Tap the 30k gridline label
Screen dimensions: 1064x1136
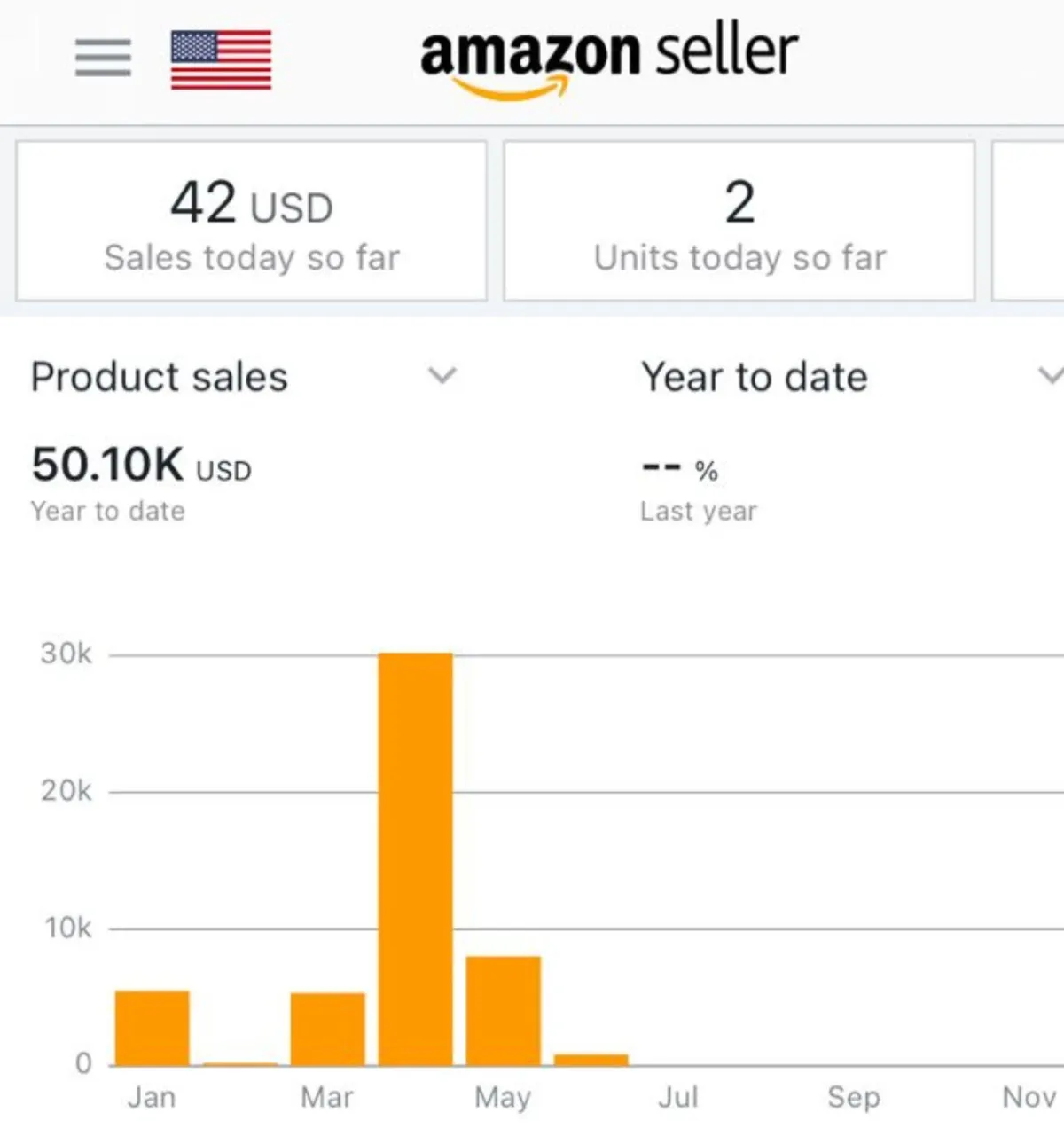click(66, 654)
